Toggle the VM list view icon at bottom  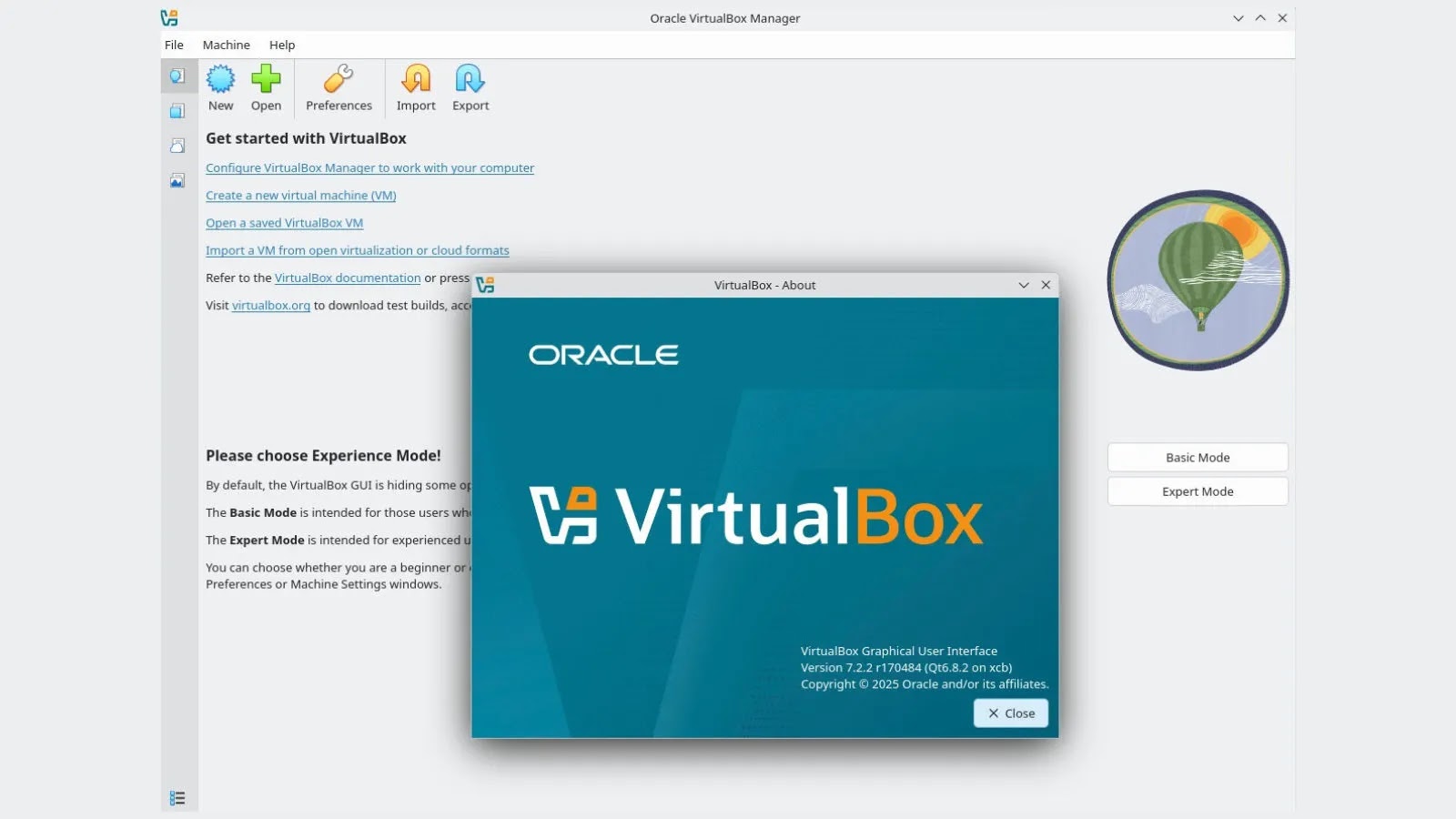[178, 797]
